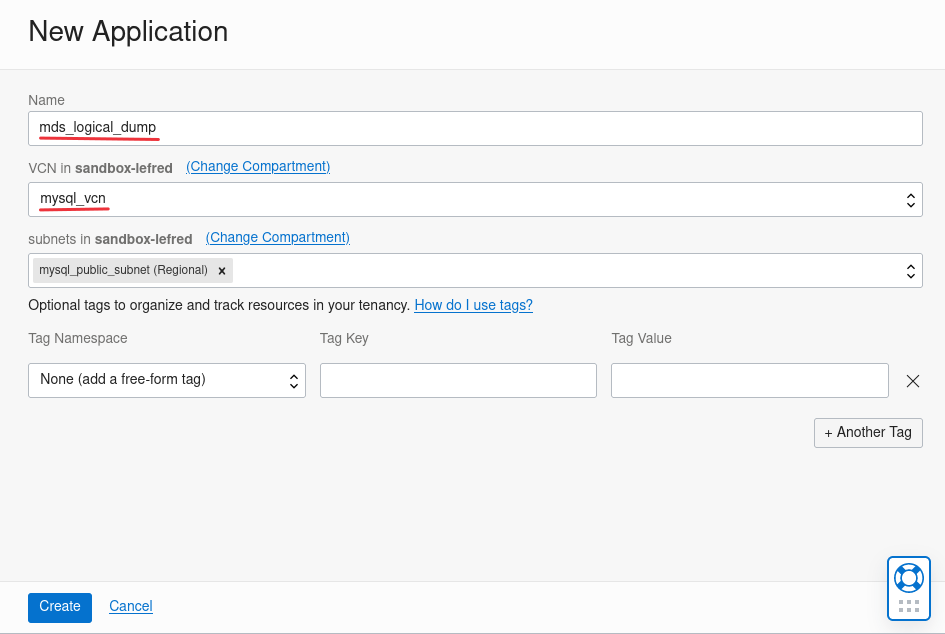Open the VCN dropdown showing mysql_vcn
Viewport: 945px width, 634px height.
click(475, 199)
